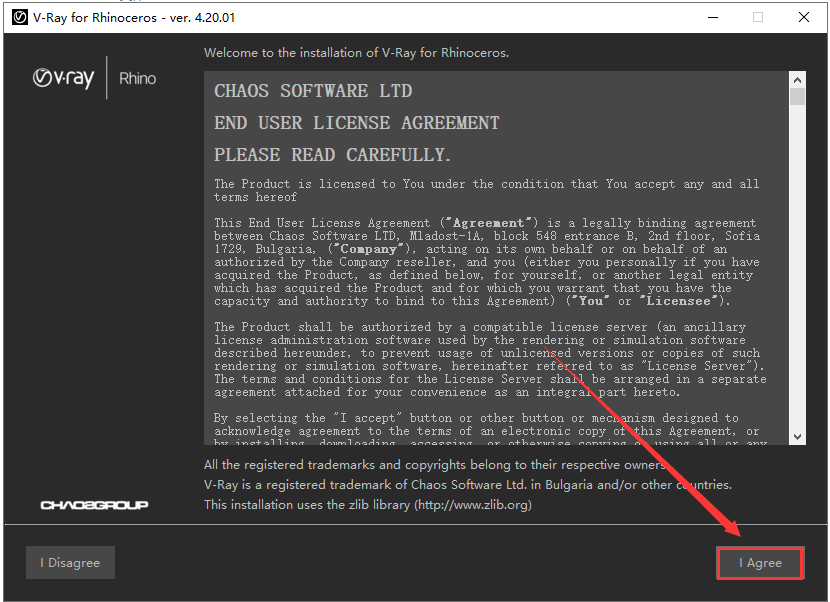
Task: Minimize the V-Ray installer window
Action: [713, 17]
